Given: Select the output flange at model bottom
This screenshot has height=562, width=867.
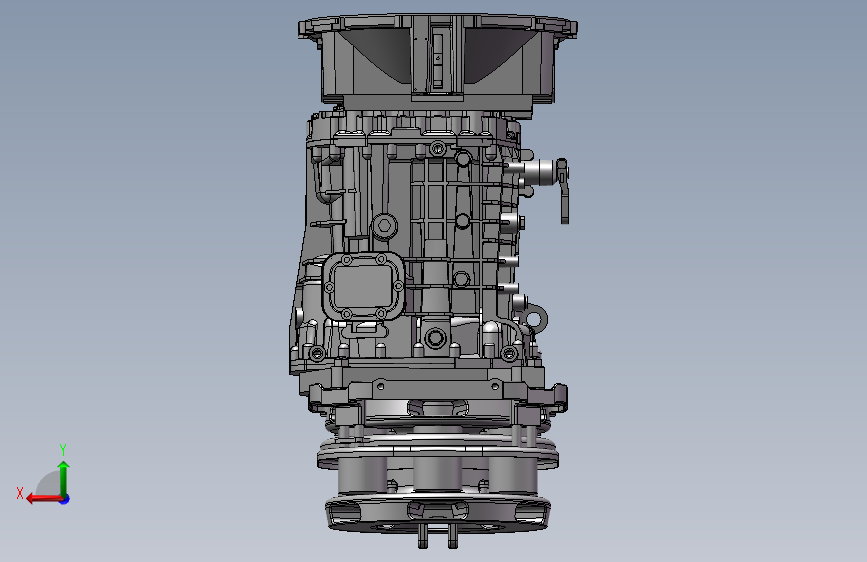Looking at the screenshot, I should [x=437, y=514].
